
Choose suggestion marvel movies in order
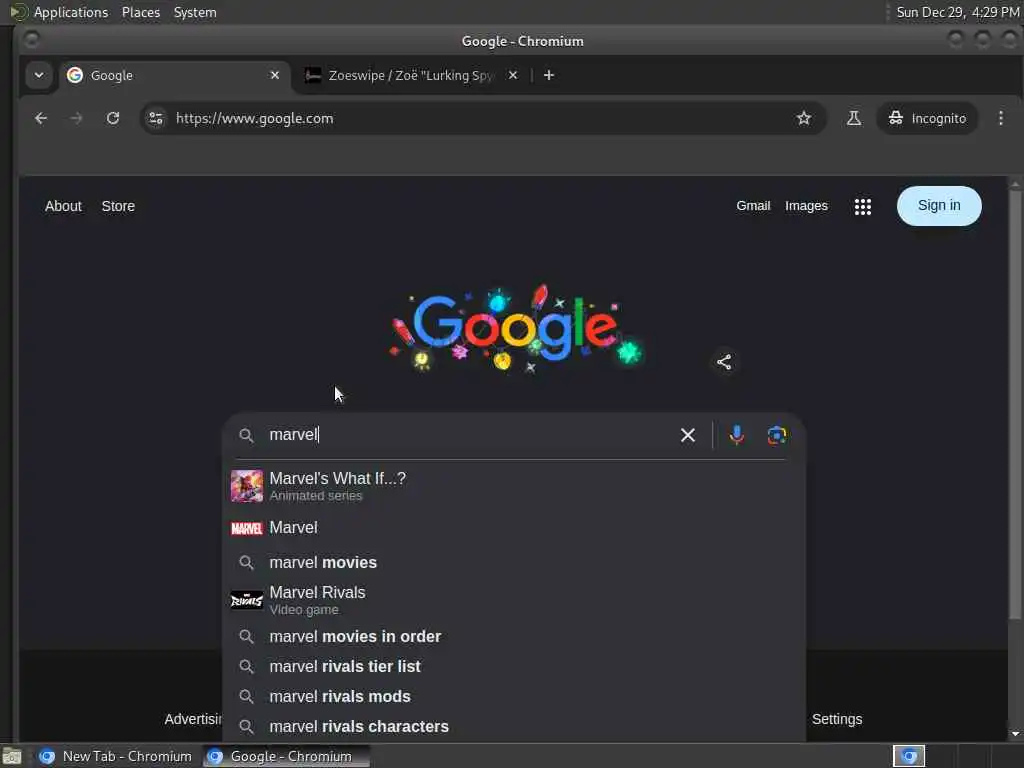click(514, 636)
